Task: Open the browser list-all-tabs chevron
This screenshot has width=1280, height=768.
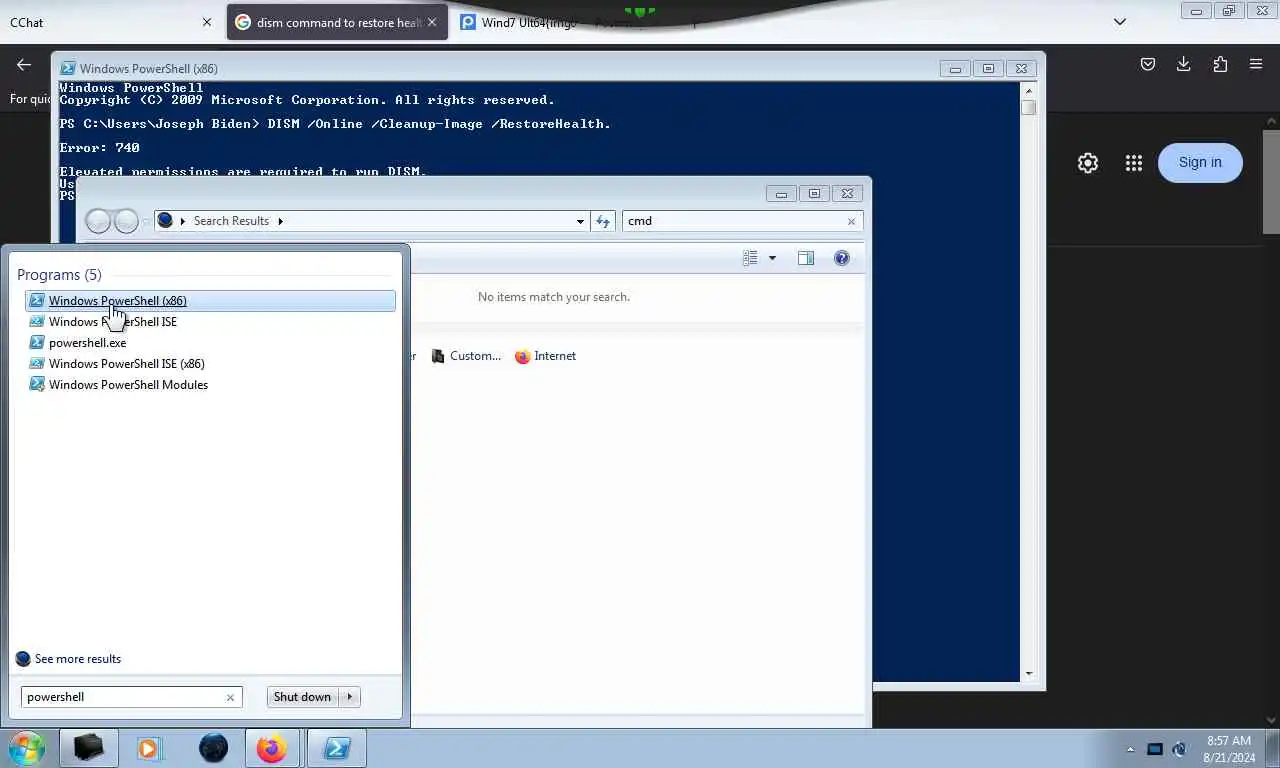Action: point(1120,22)
